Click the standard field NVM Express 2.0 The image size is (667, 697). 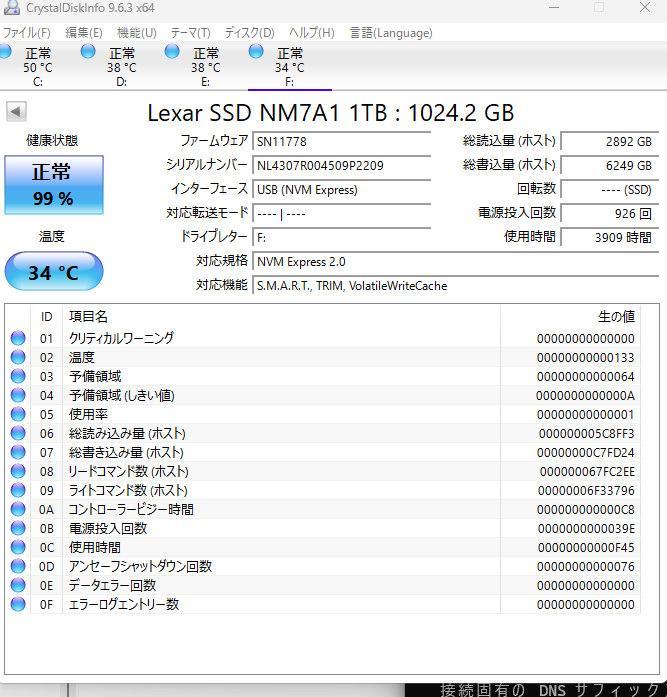click(x=455, y=262)
